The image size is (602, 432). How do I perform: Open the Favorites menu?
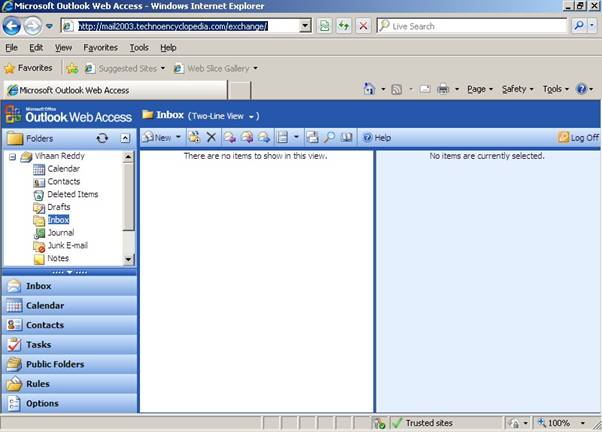click(101, 48)
